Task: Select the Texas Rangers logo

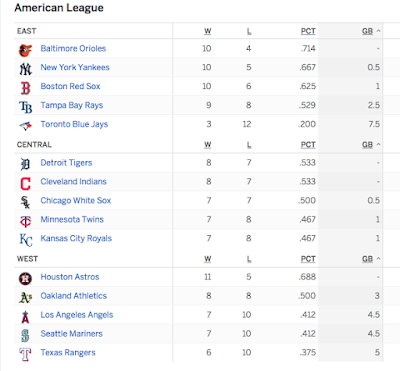Action: tap(25, 354)
